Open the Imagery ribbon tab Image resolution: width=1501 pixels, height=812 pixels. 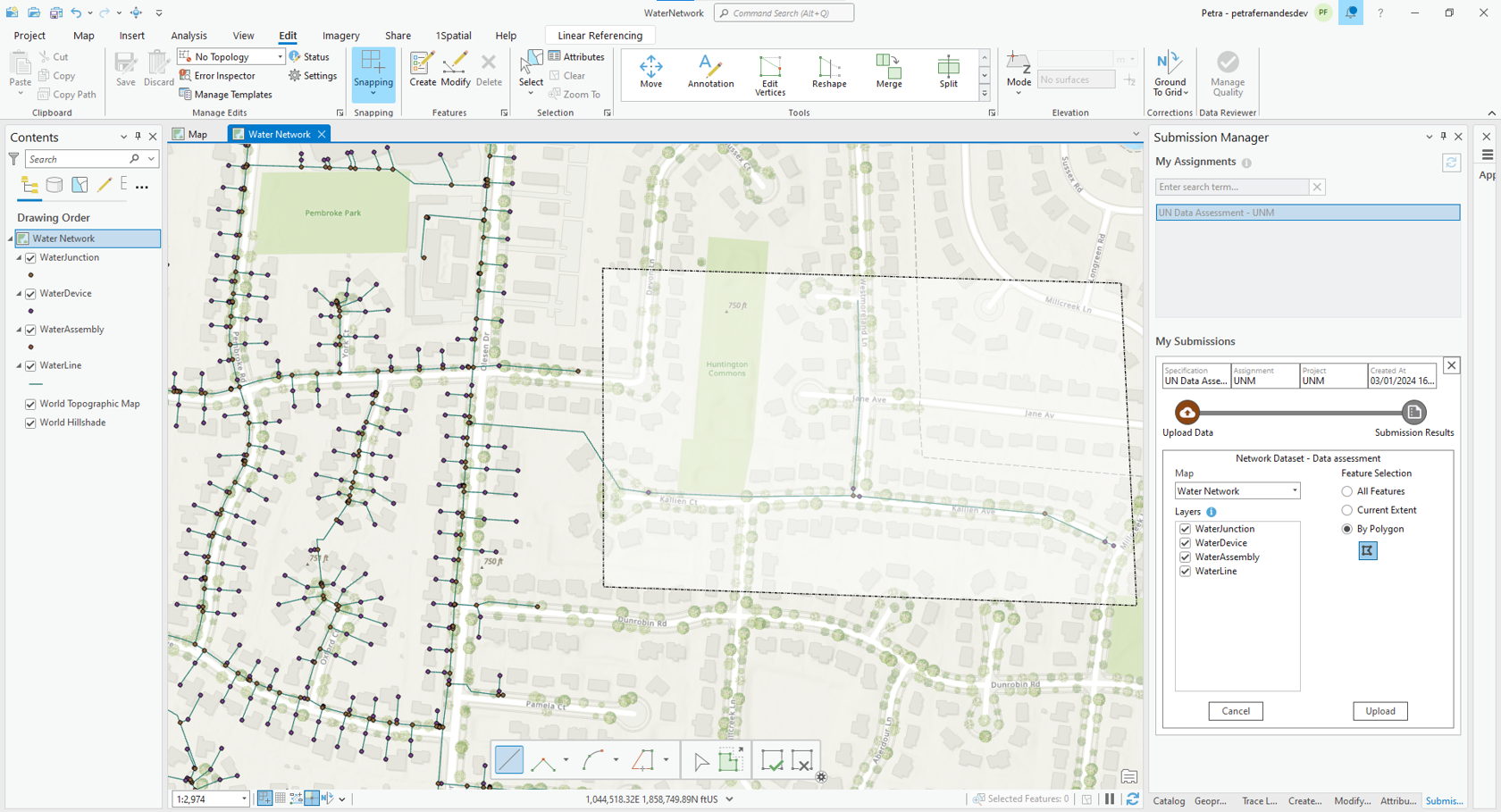tap(340, 36)
